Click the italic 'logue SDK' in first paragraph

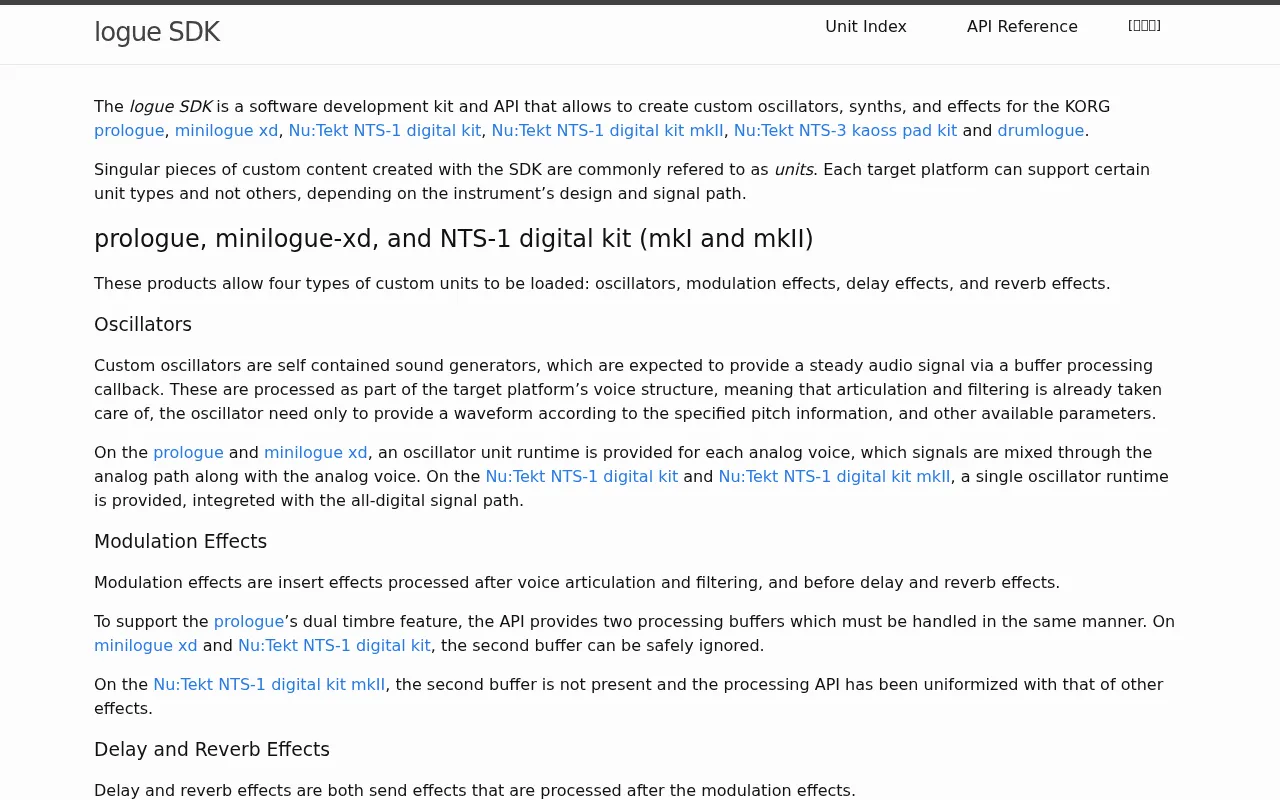point(171,107)
